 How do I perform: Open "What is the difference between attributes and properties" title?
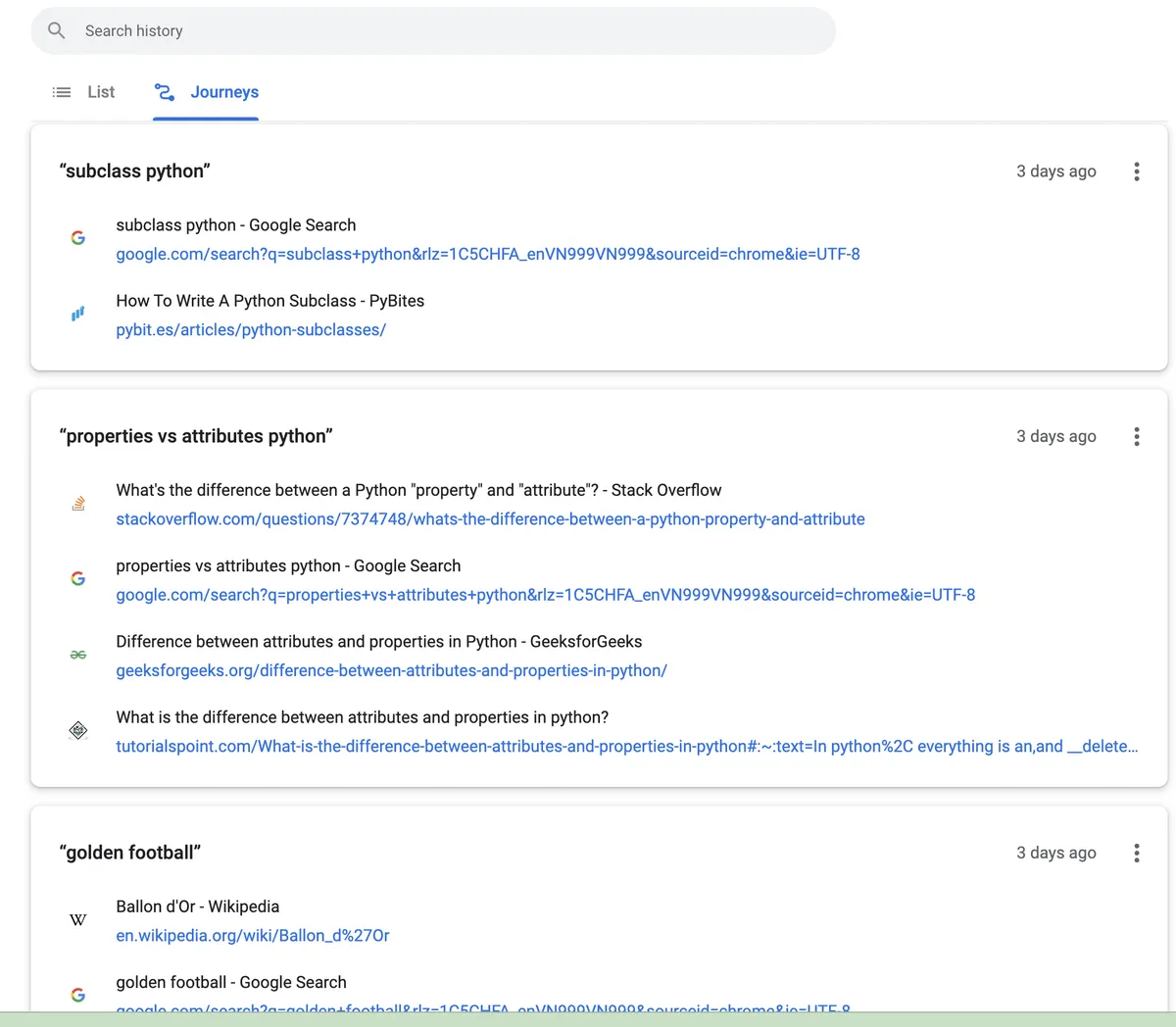363,717
